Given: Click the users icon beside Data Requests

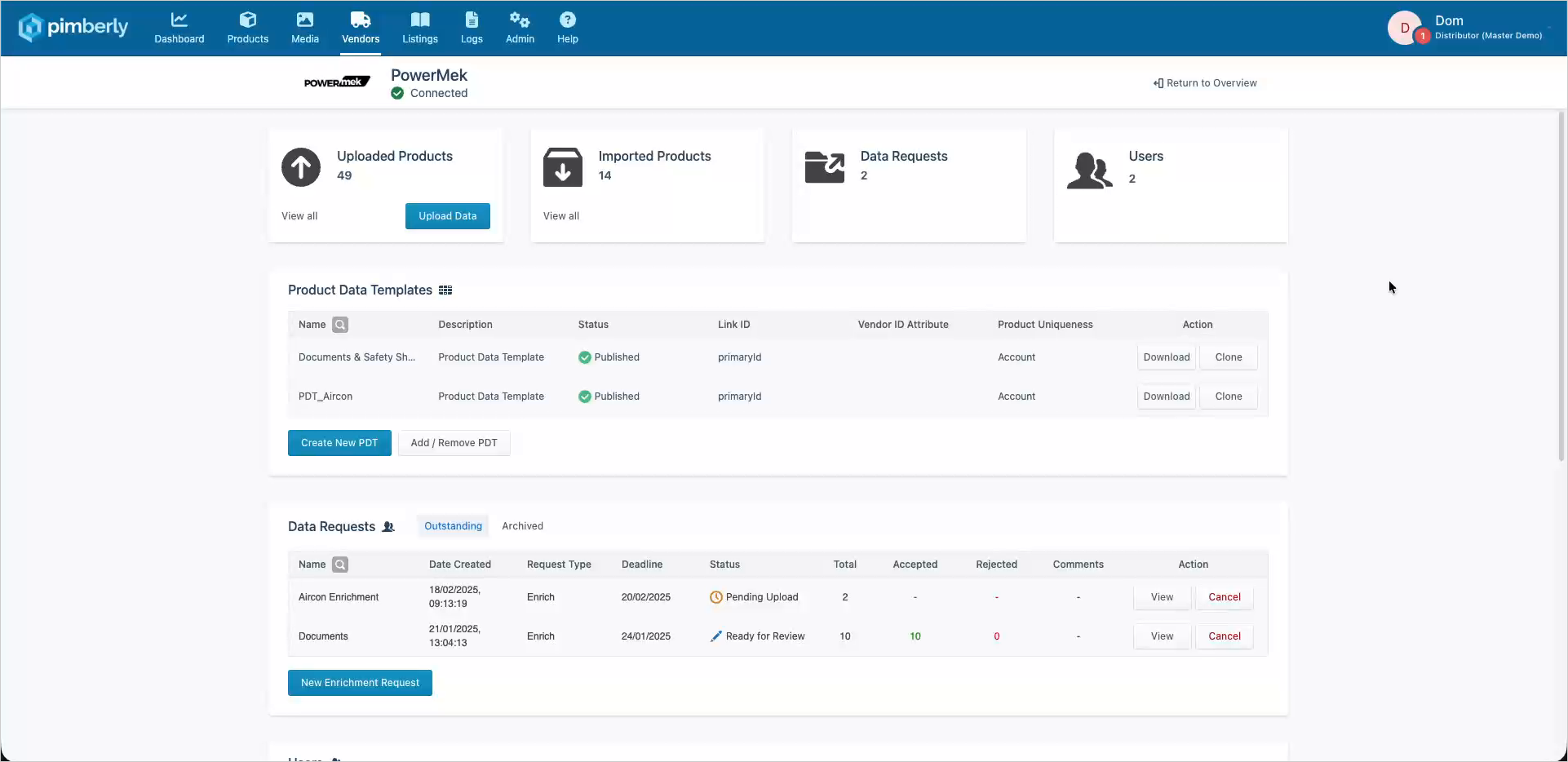Looking at the screenshot, I should click(x=388, y=527).
